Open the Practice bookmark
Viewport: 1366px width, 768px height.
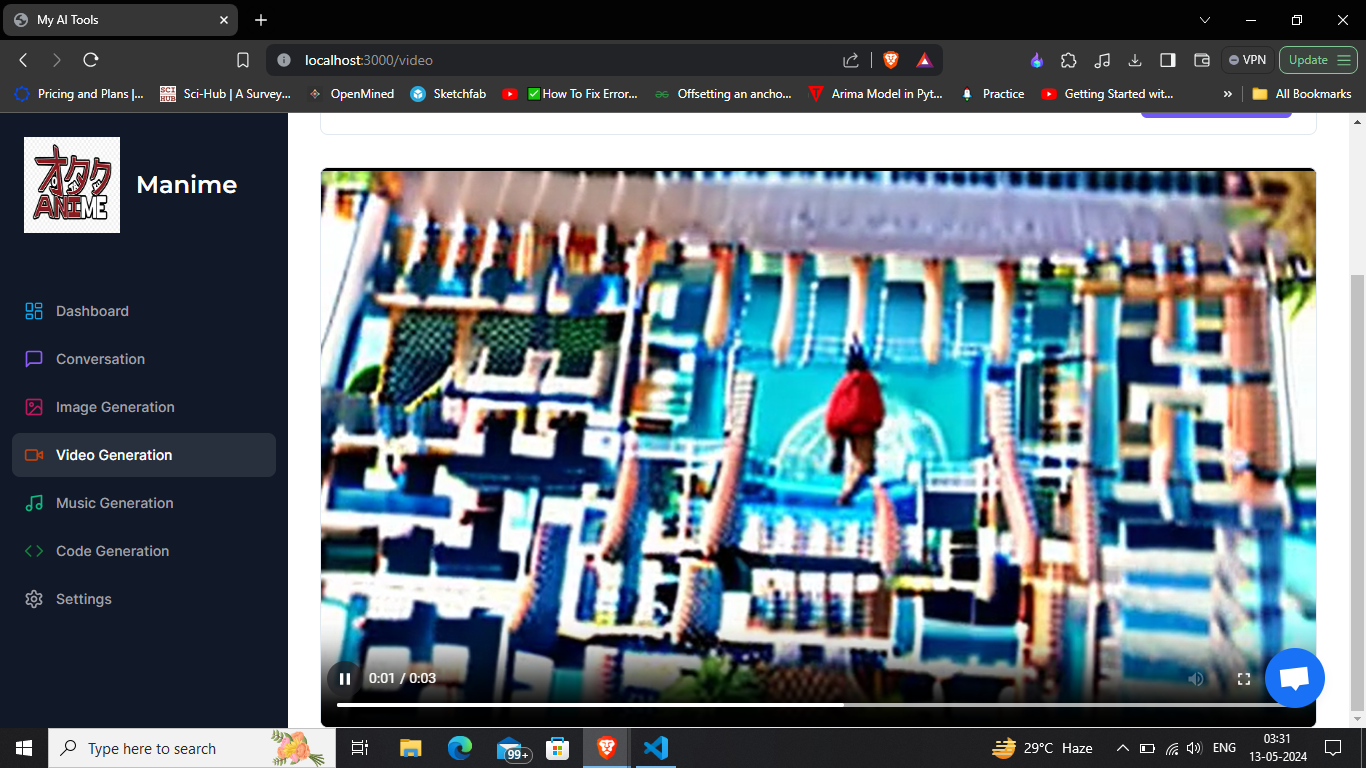(993, 94)
